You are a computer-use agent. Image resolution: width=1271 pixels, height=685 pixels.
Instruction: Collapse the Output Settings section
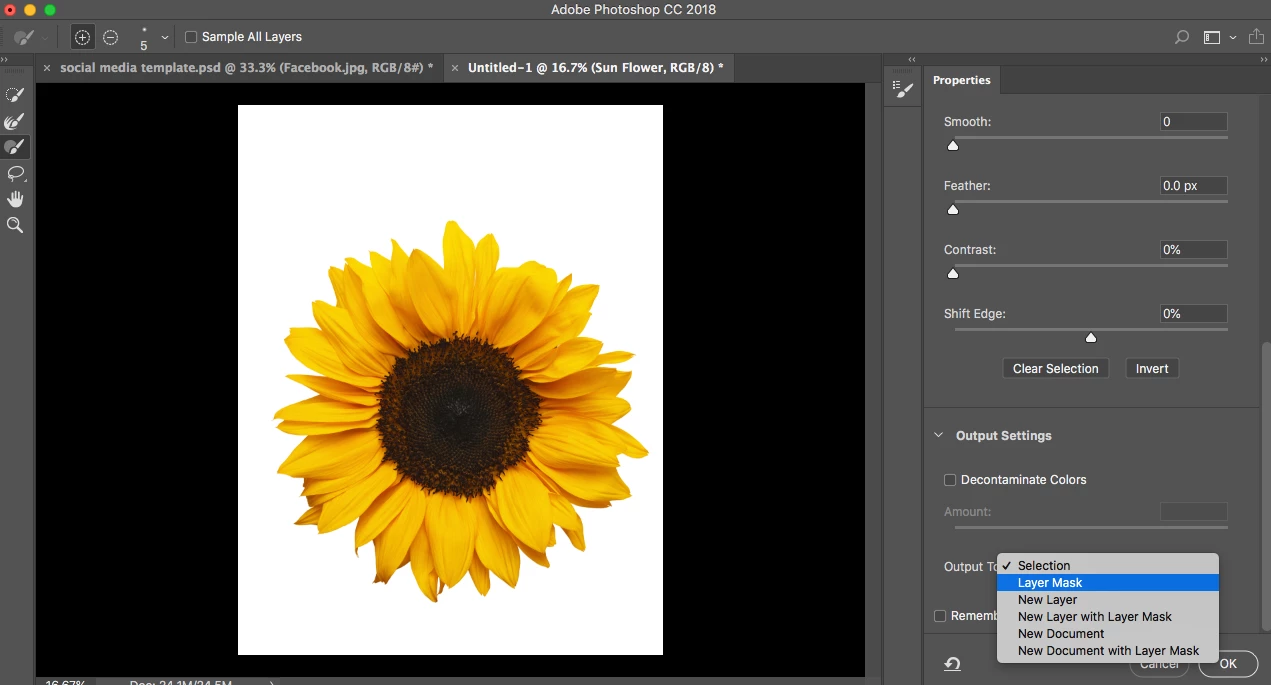tap(938, 436)
